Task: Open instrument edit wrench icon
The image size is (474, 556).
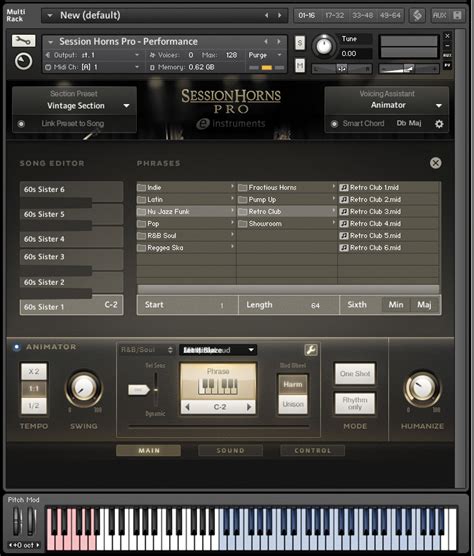Action: [x=23, y=41]
